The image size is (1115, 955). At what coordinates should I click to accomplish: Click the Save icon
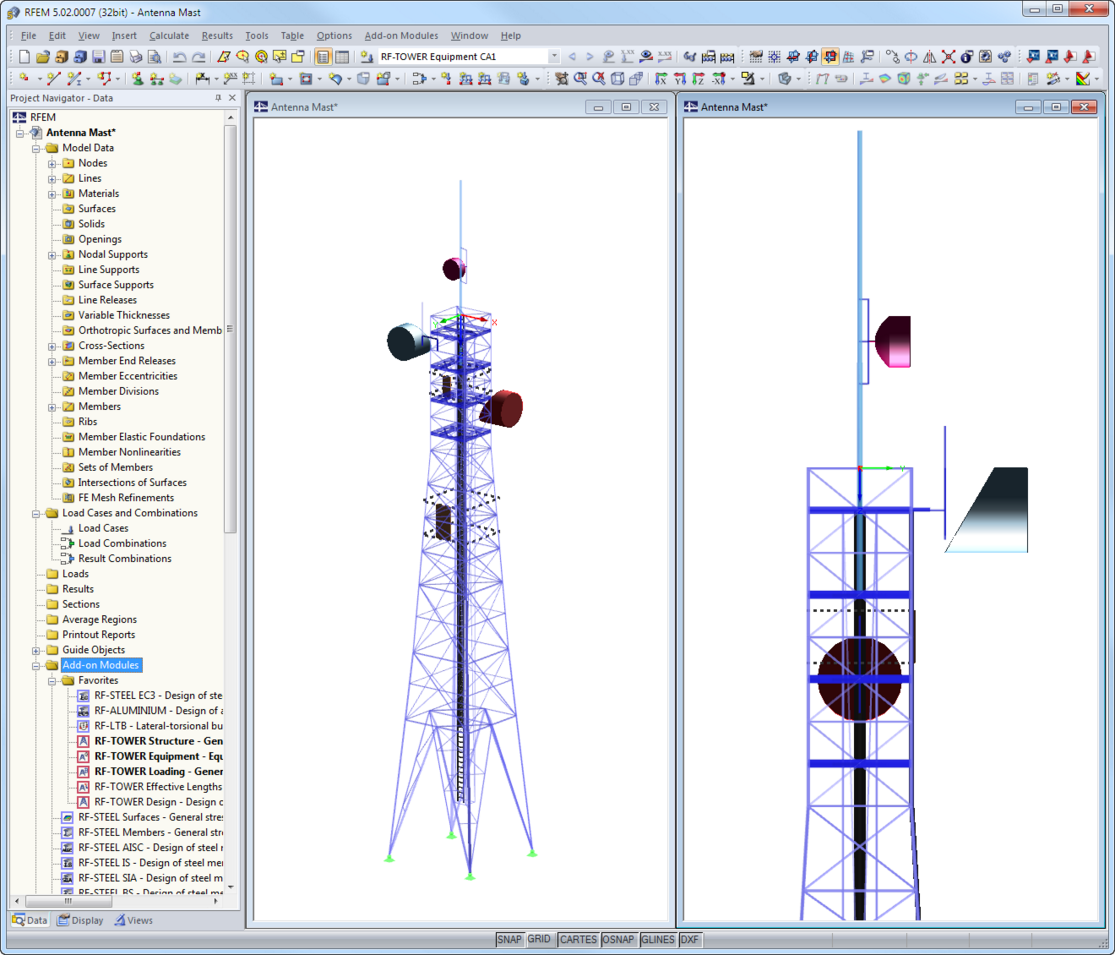coord(97,58)
